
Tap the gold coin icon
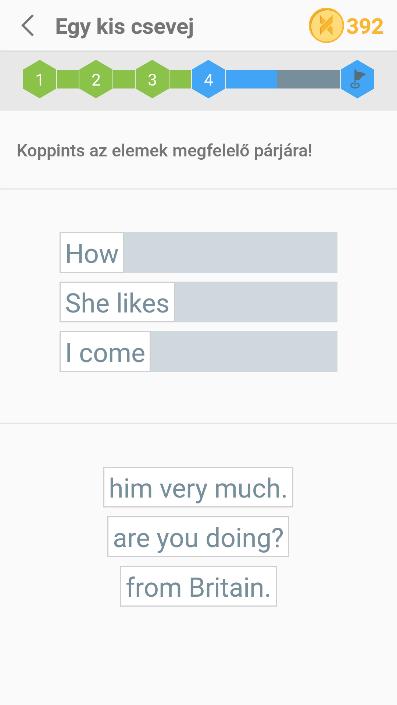(326, 26)
